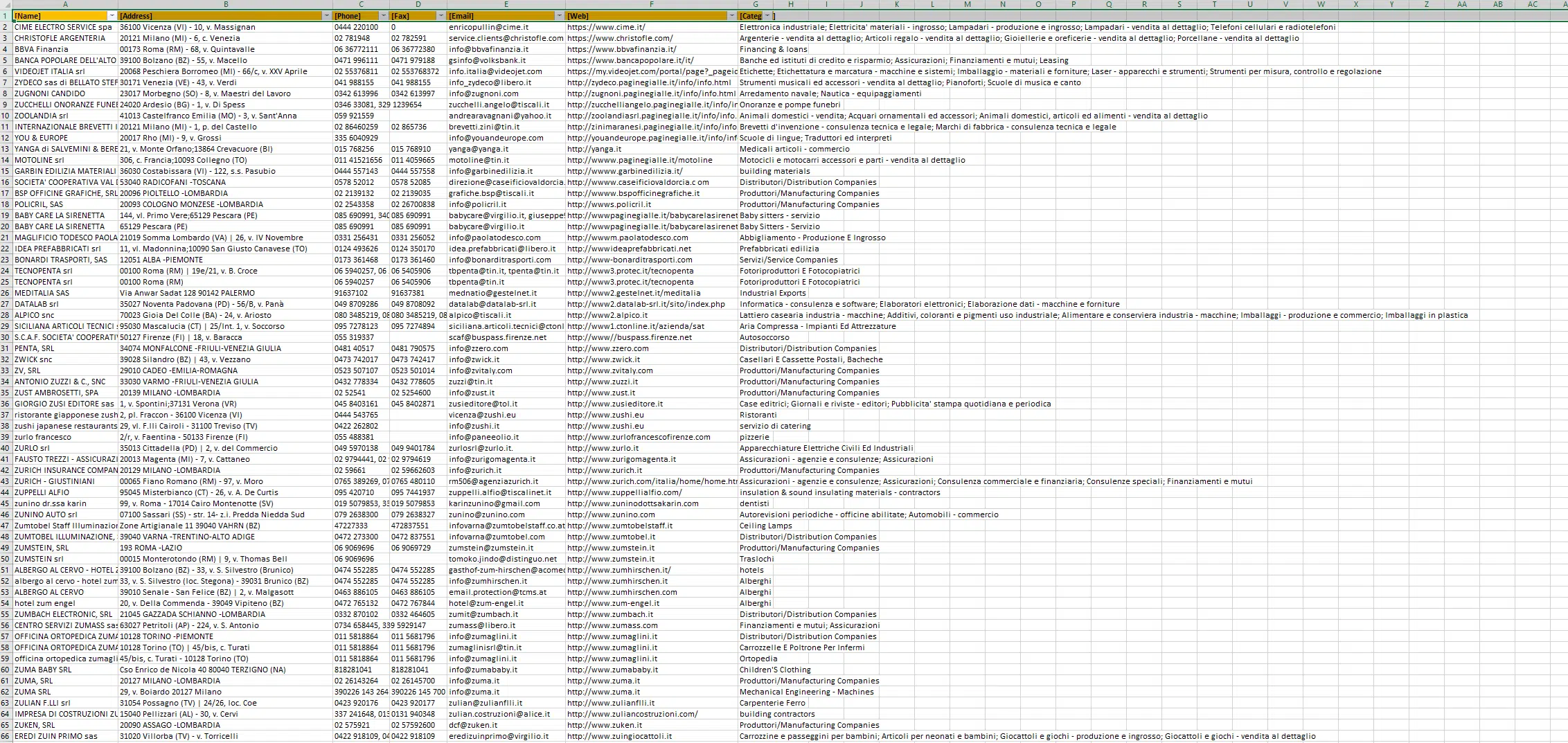Select the YOU & EUROPE name cell
The width and height of the screenshot is (1568, 743).
(x=65, y=138)
